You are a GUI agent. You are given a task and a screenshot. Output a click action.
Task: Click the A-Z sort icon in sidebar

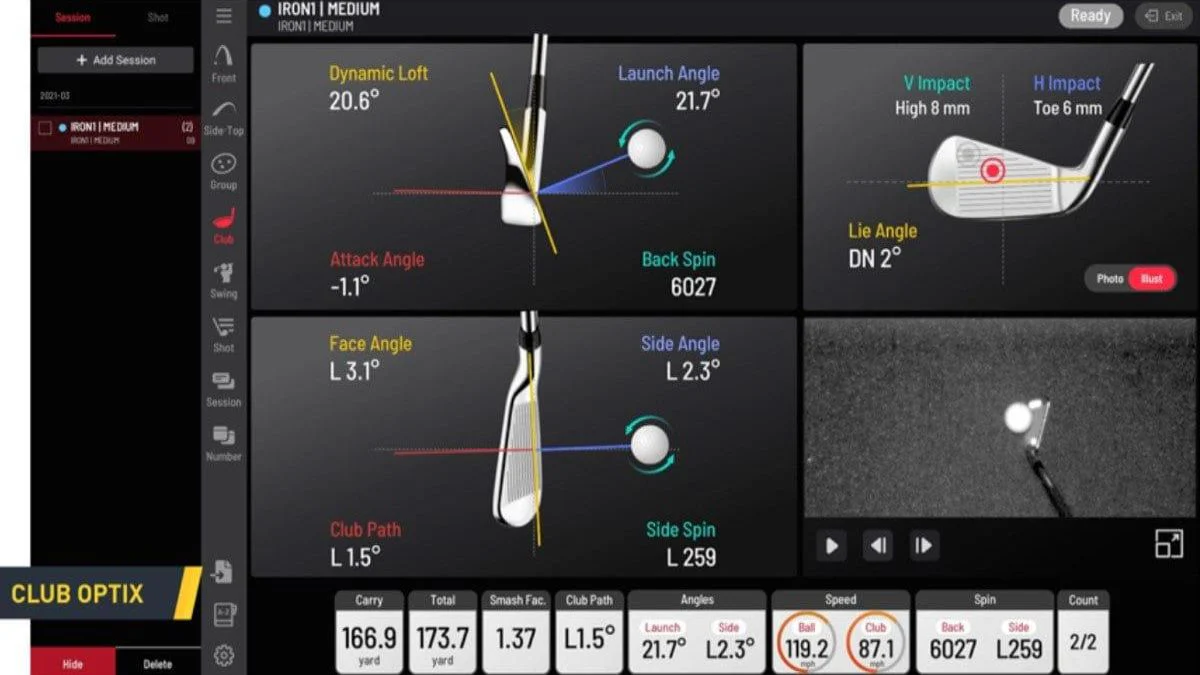click(x=225, y=614)
